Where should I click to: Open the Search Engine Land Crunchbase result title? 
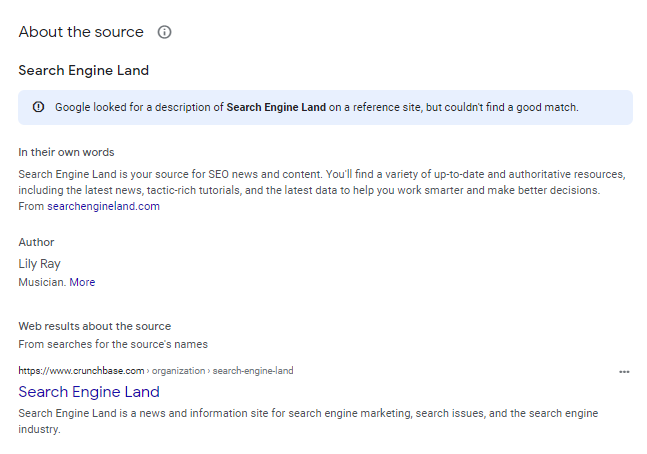pyautogui.click(x=89, y=392)
